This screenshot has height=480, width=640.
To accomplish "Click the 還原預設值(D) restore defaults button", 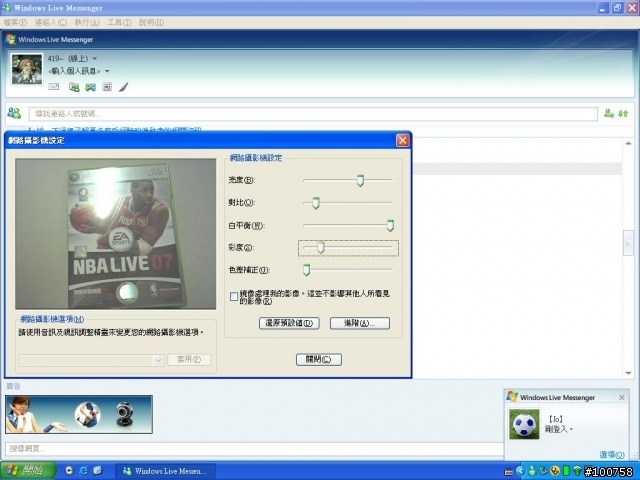I will click(x=289, y=323).
